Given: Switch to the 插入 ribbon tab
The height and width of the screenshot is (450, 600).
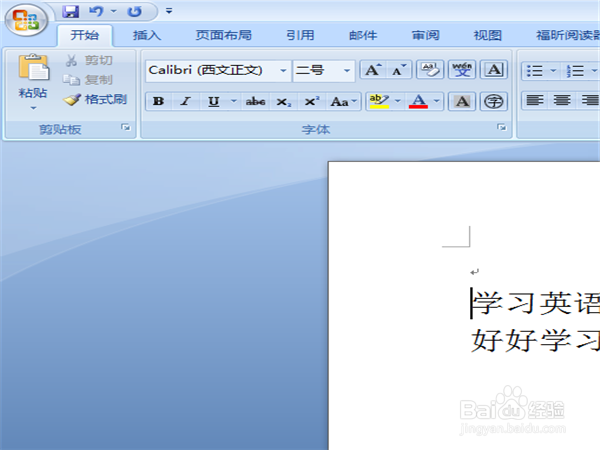Looking at the screenshot, I should click(x=147, y=35).
